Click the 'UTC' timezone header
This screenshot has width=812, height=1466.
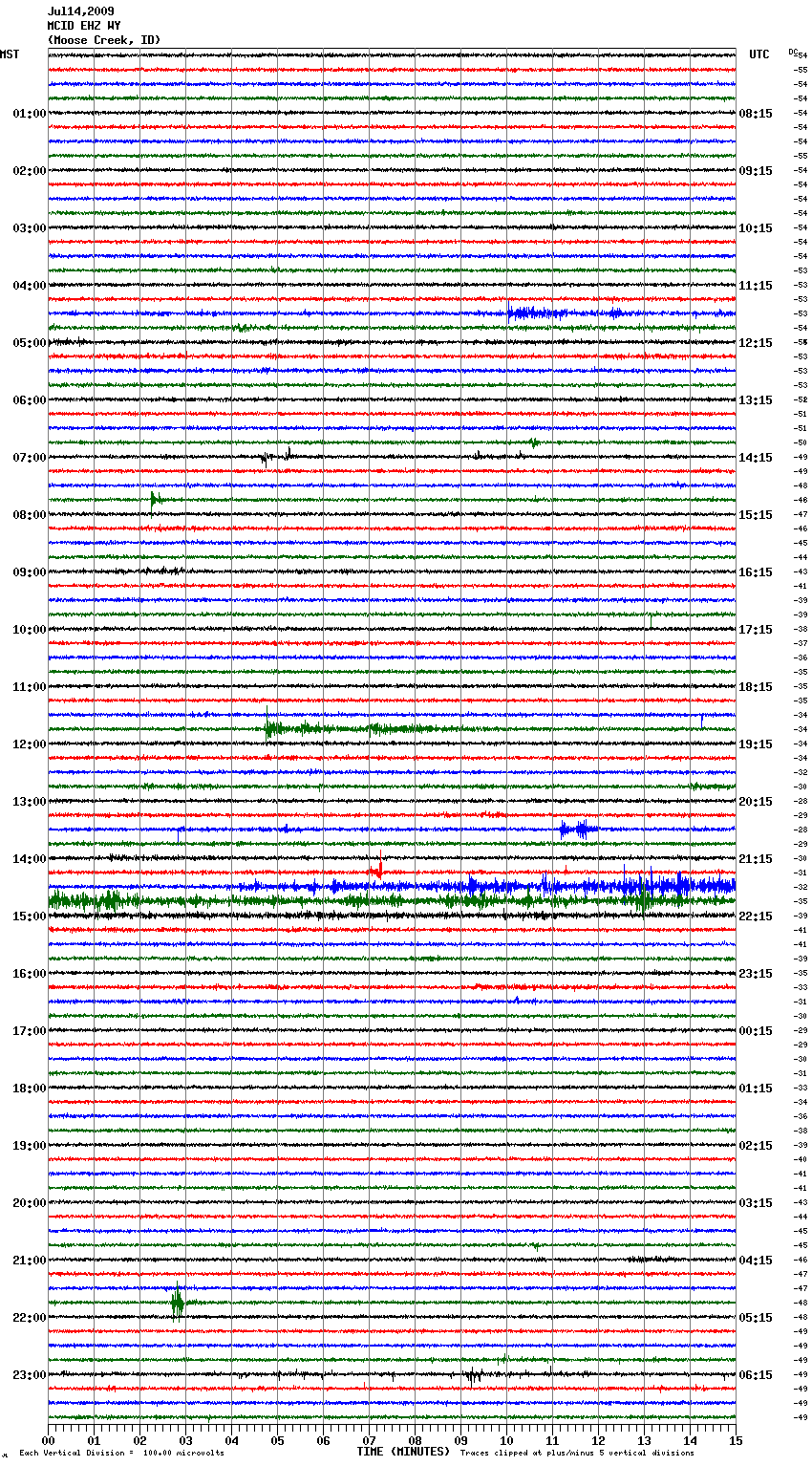[759, 54]
